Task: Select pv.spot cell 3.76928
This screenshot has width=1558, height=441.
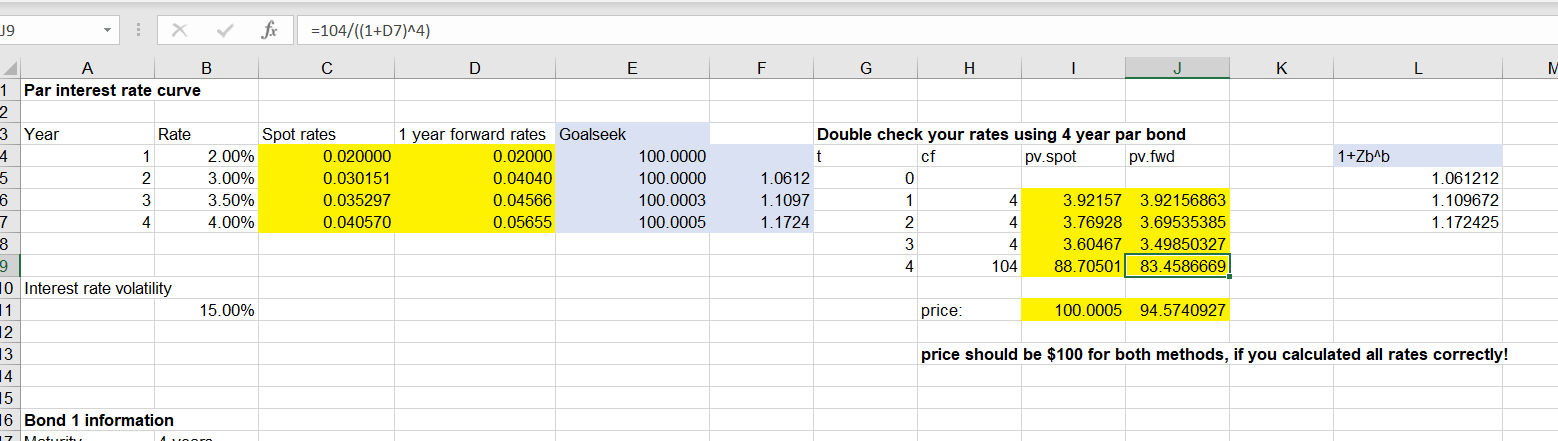Action: (x=1073, y=222)
